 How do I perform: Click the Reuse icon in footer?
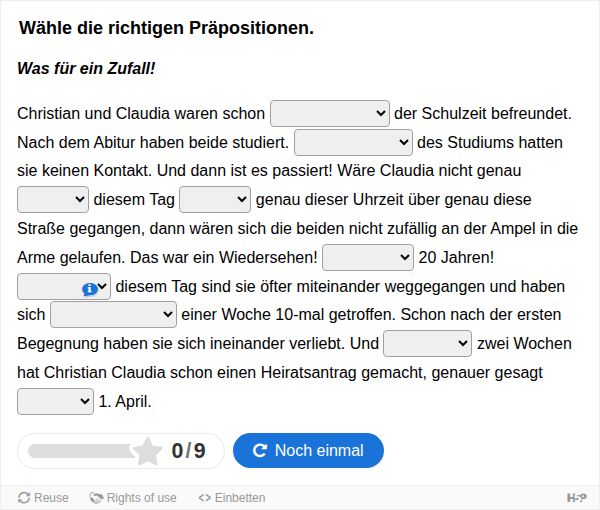[24, 498]
